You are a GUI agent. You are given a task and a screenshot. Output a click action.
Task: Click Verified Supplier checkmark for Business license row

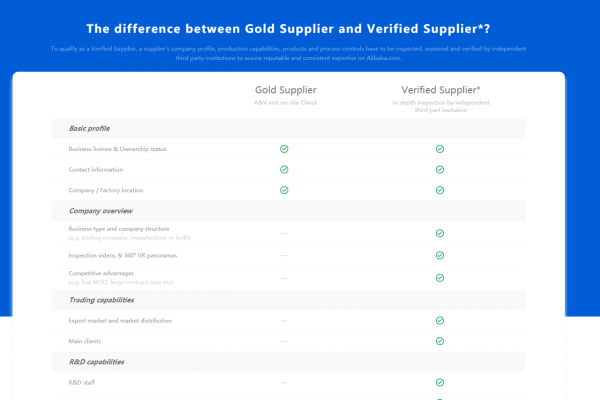tap(440, 149)
